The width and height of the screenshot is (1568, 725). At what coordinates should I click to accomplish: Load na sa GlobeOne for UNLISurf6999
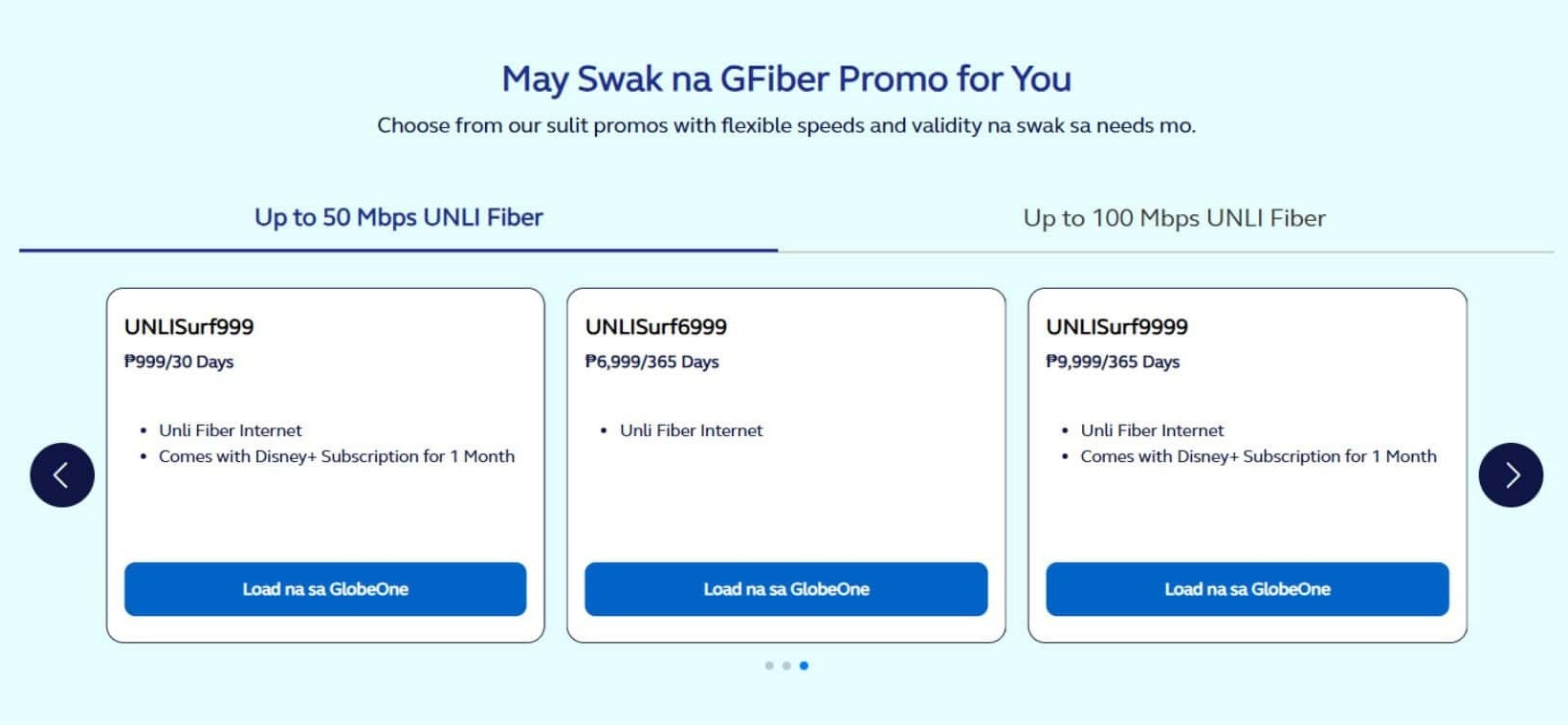[786, 589]
